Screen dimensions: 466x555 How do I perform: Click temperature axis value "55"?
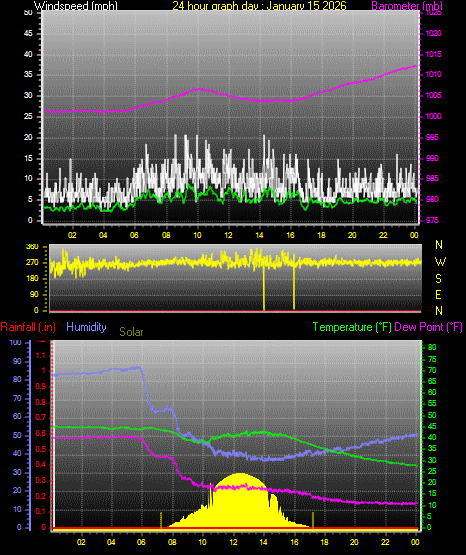(x=432, y=403)
